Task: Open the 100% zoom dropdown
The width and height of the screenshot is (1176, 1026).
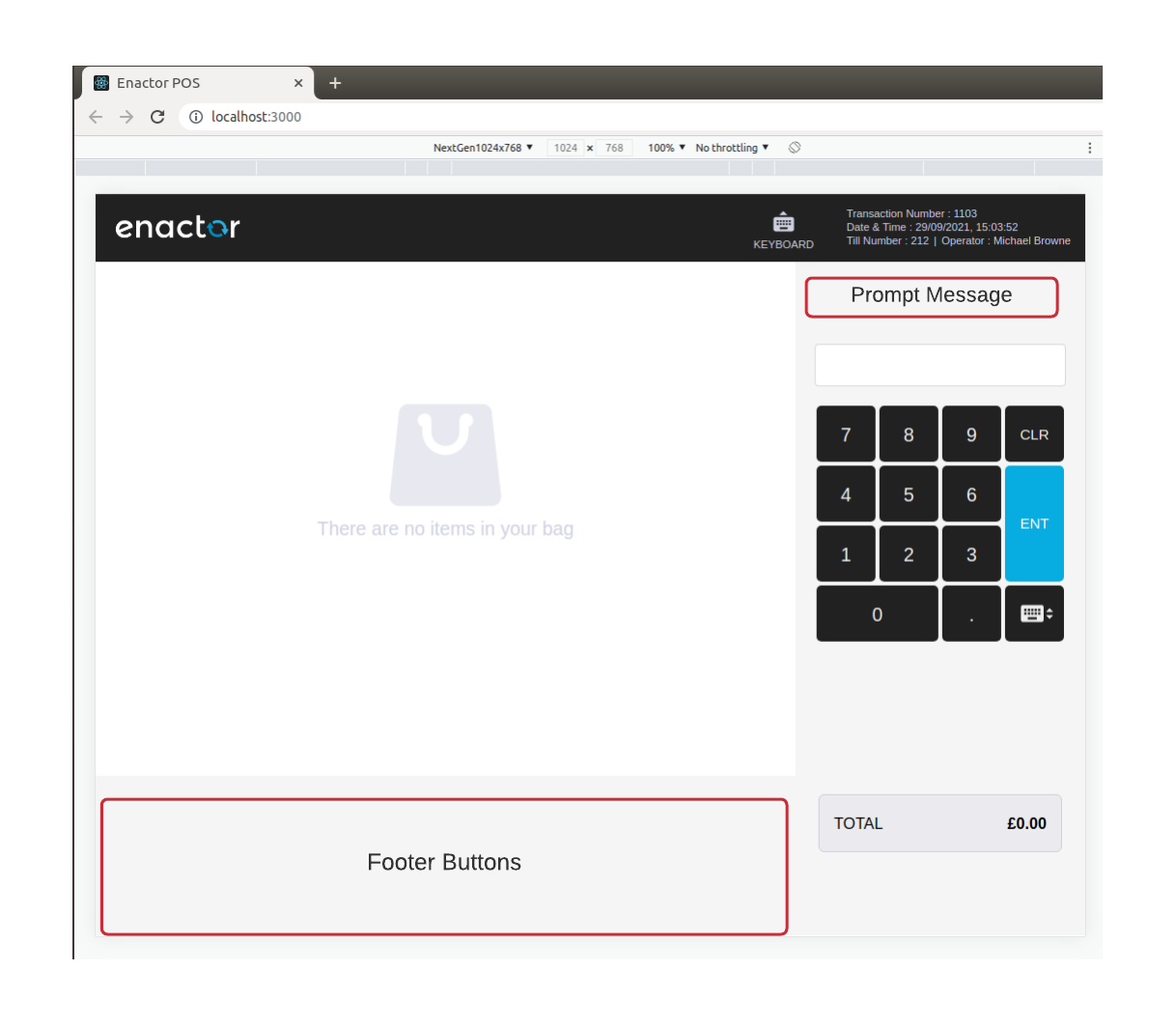Action: [x=666, y=148]
